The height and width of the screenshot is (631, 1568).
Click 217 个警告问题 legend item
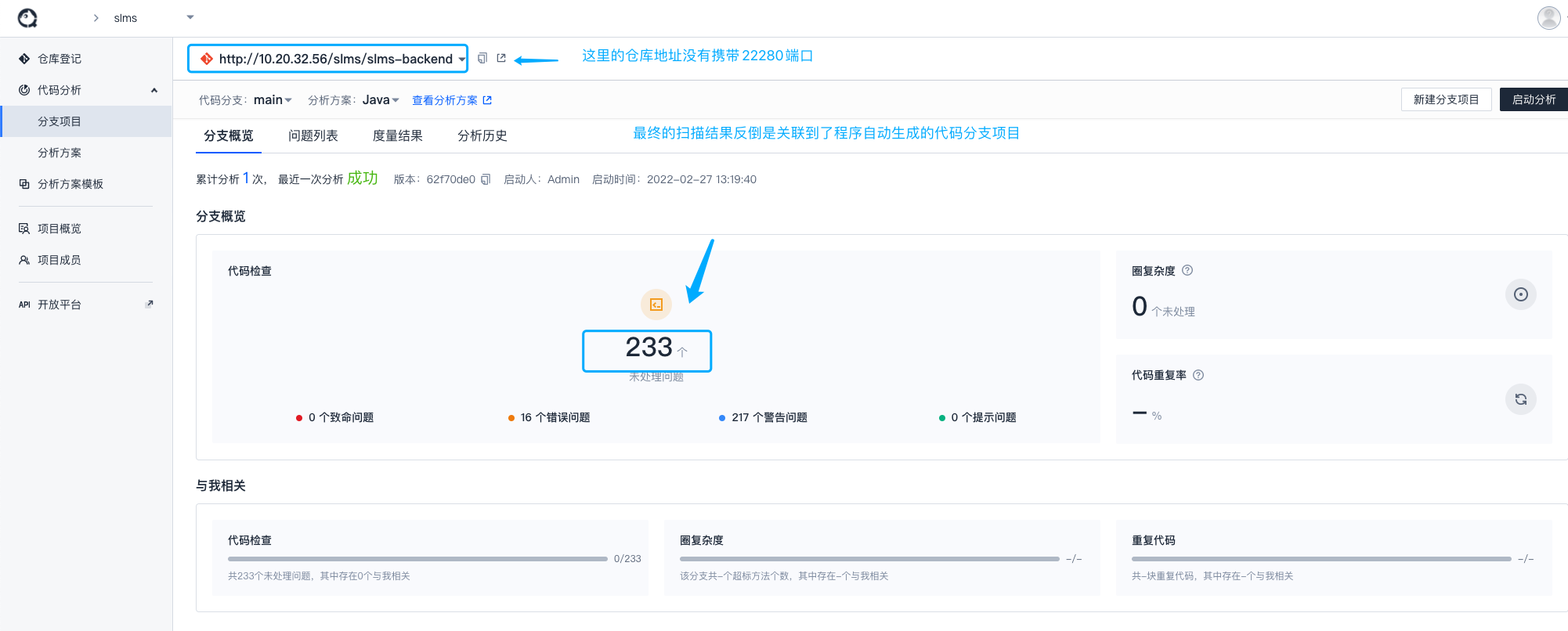pyautogui.click(x=763, y=417)
